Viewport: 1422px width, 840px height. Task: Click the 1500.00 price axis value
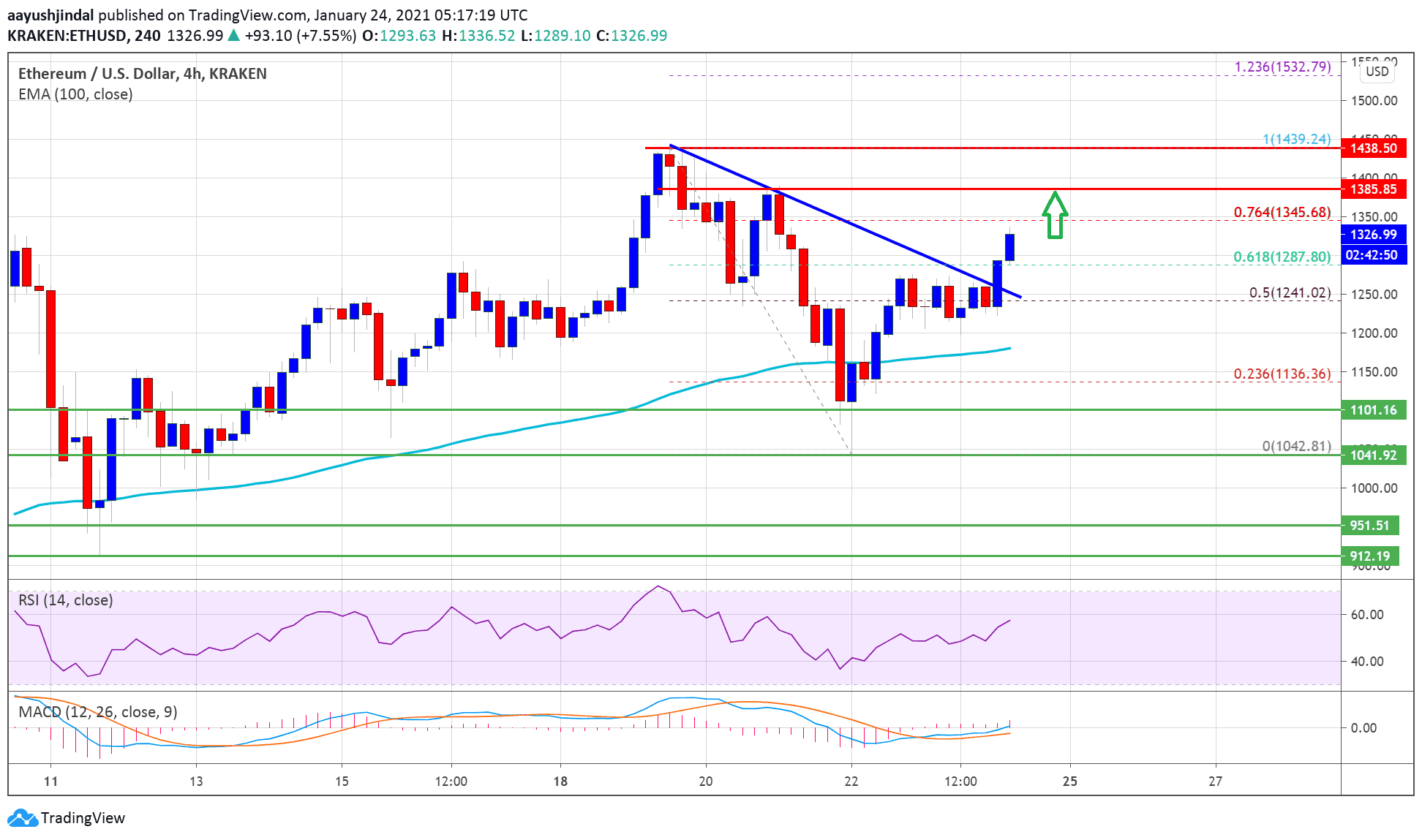pyautogui.click(x=1374, y=101)
